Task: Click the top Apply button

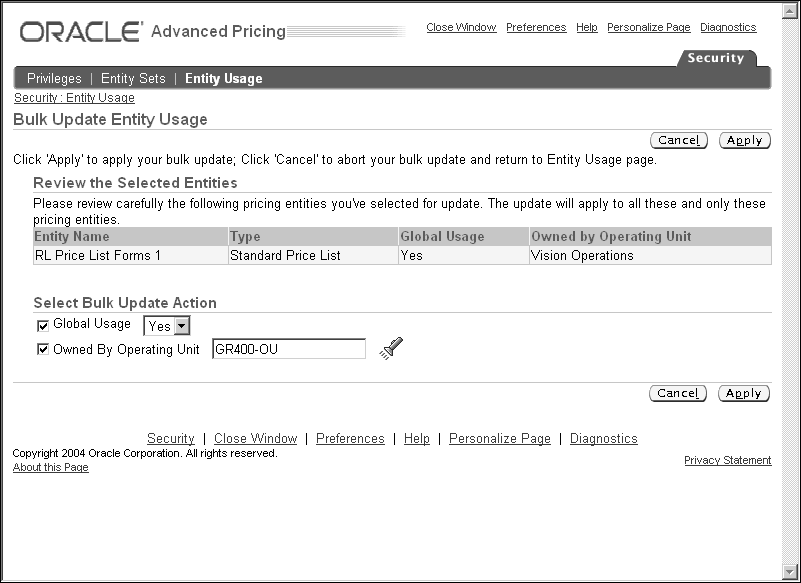Action: click(x=745, y=140)
